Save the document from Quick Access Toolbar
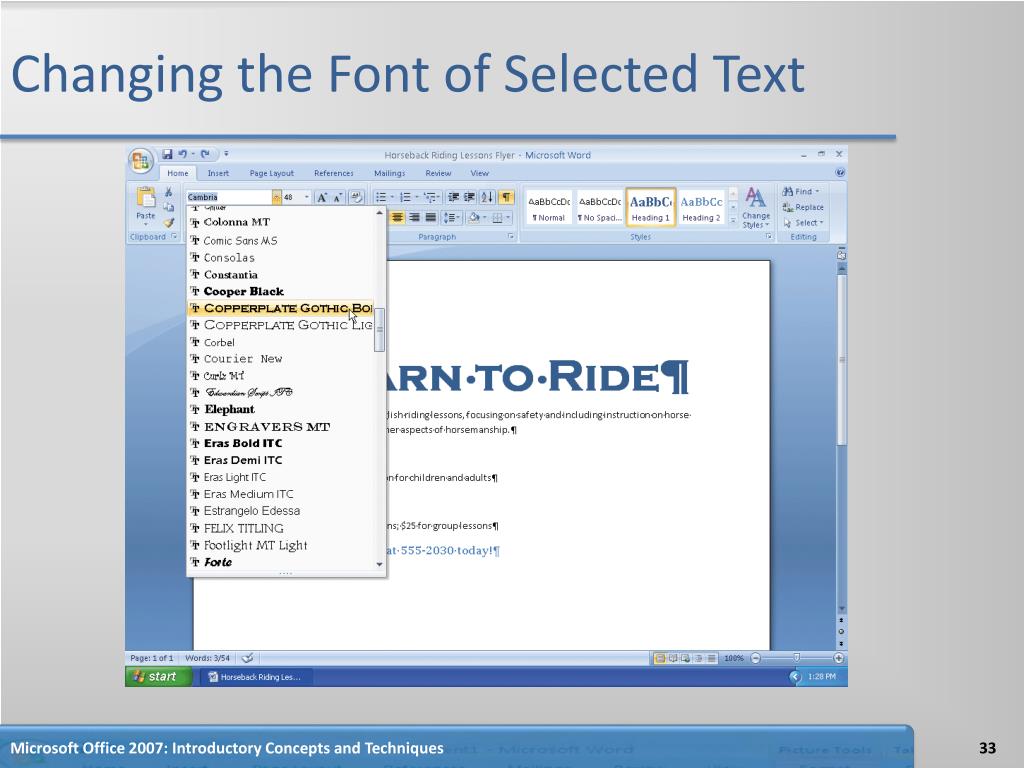 (167, 154)
